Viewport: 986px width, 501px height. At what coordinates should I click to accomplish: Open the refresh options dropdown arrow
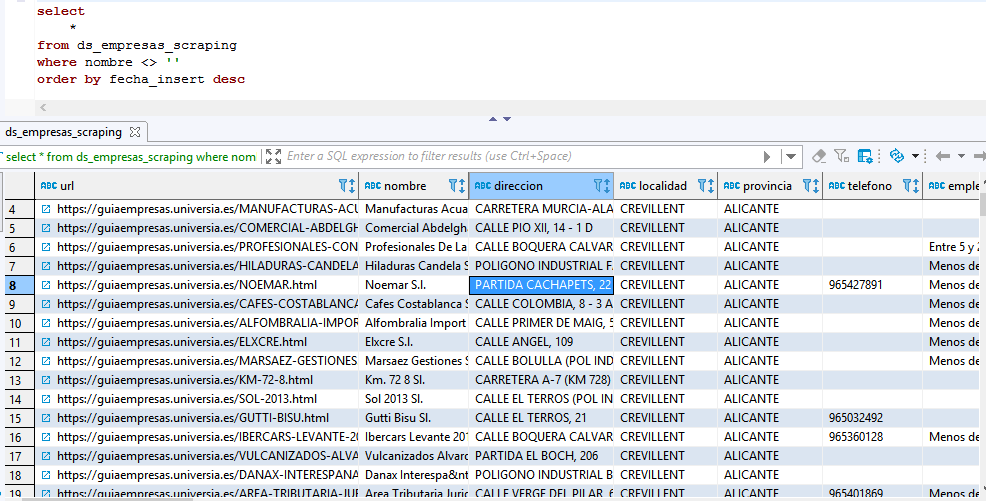pyautogui.click(x=916, y=156)
